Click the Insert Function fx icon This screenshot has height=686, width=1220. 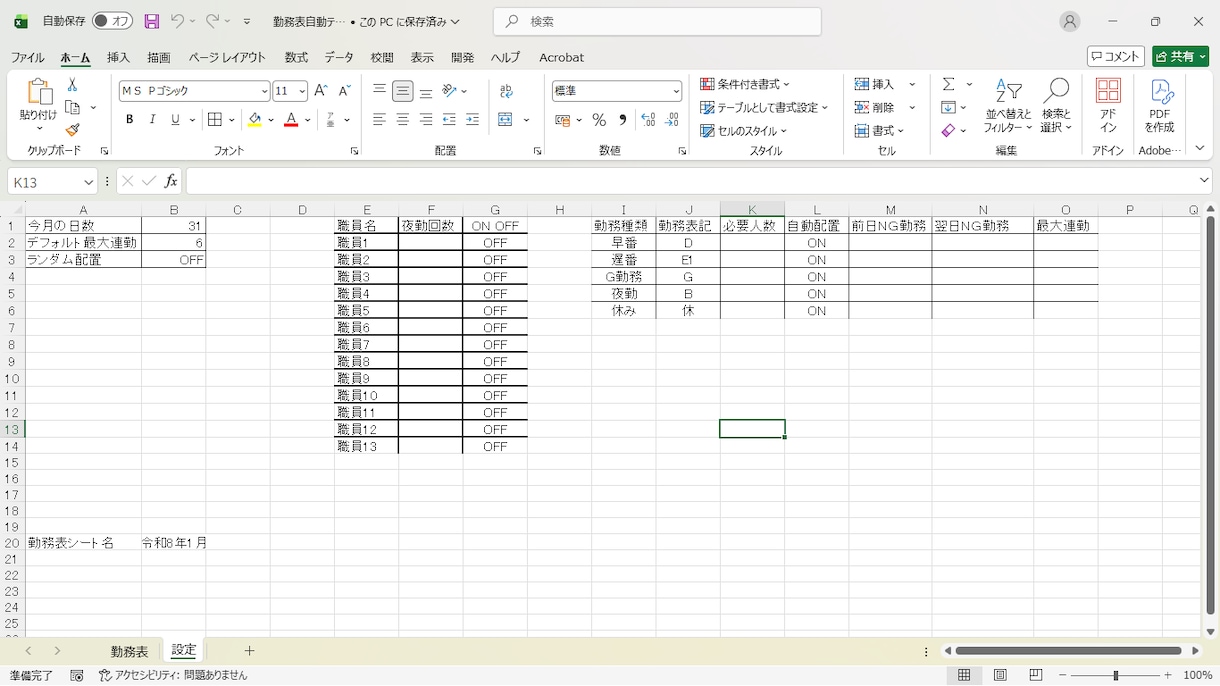click(171, 181)
